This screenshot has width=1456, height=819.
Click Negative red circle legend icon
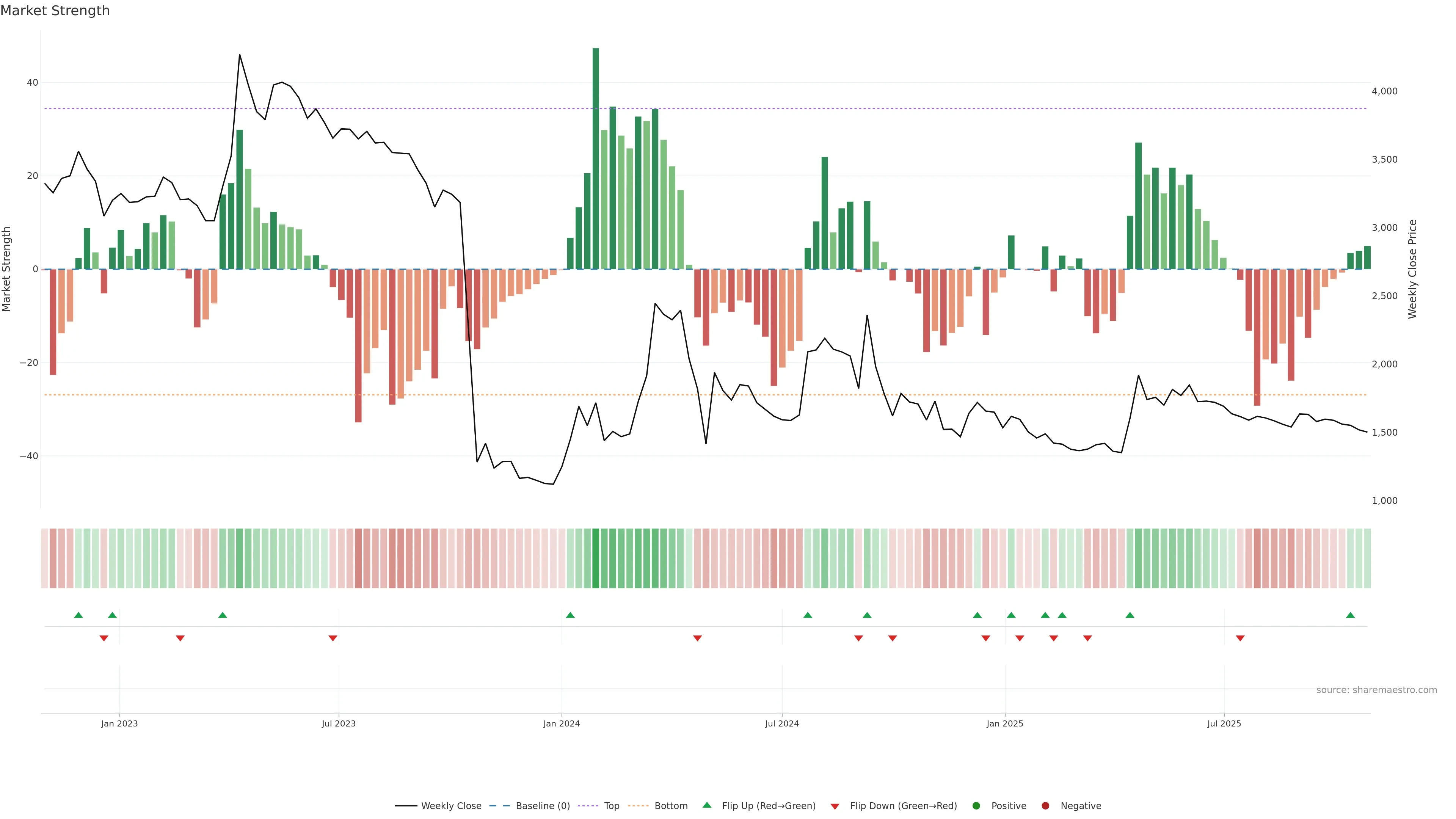tap(1045, 805)
